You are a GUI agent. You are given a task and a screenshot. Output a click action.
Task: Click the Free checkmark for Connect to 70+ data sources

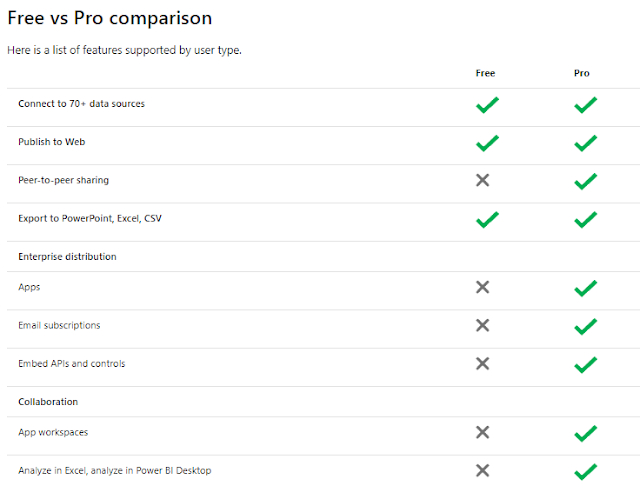(487, 105)
